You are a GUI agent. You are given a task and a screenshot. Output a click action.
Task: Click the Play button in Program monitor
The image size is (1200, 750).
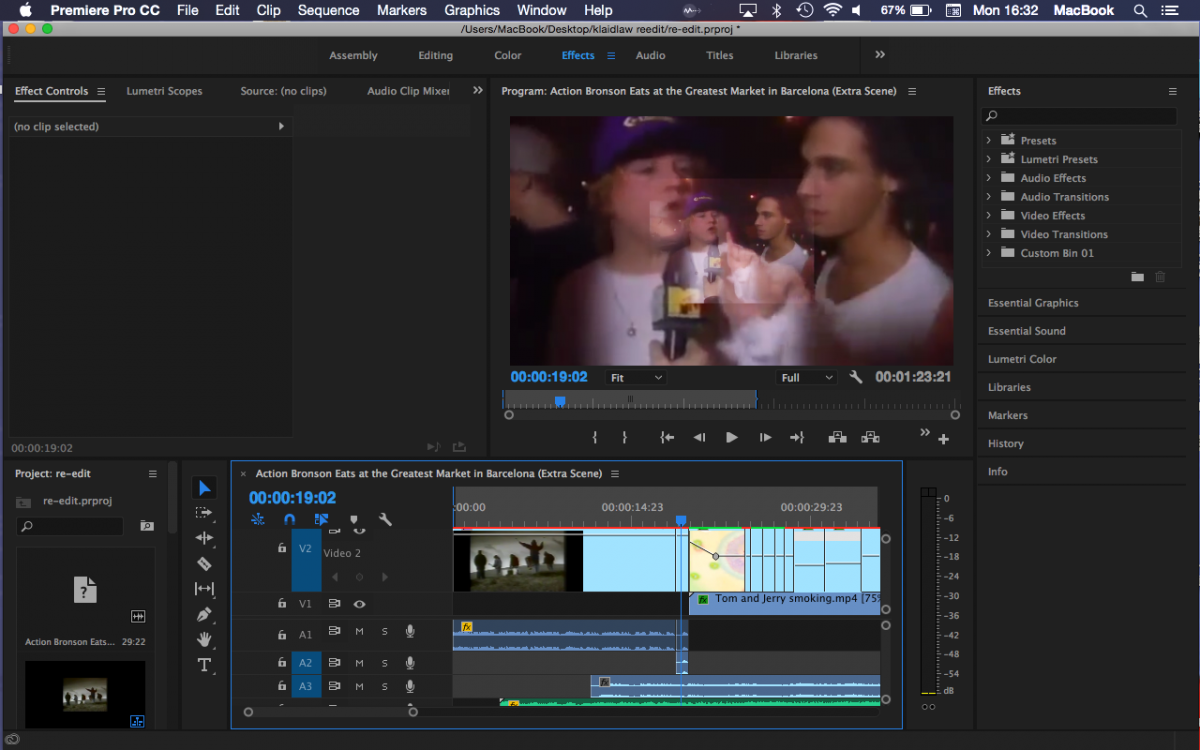[731, 437]
